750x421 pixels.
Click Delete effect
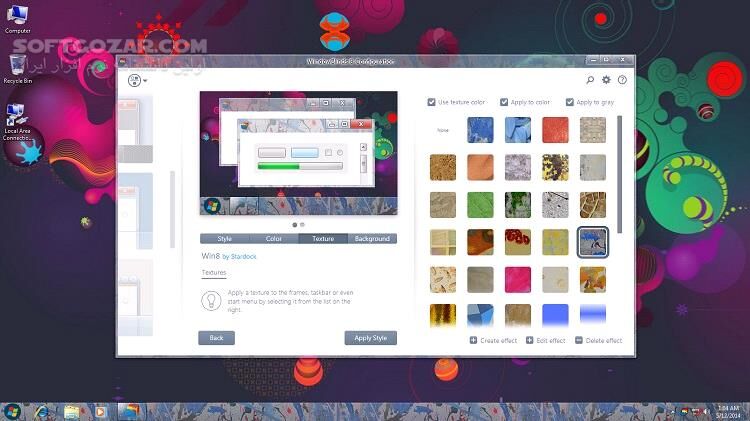point(598,341)
